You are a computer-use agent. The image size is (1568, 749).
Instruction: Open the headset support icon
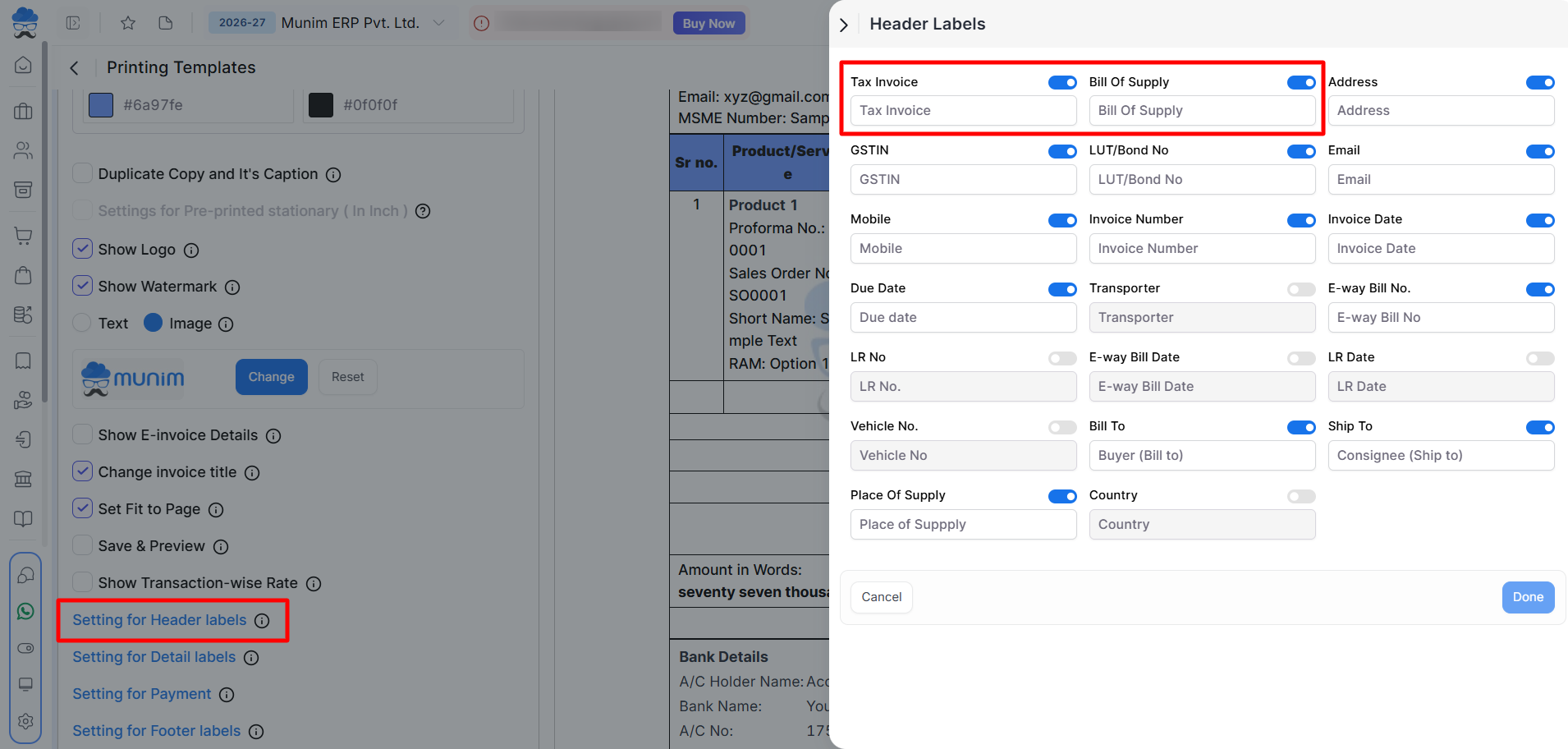[x=25, y=575]
